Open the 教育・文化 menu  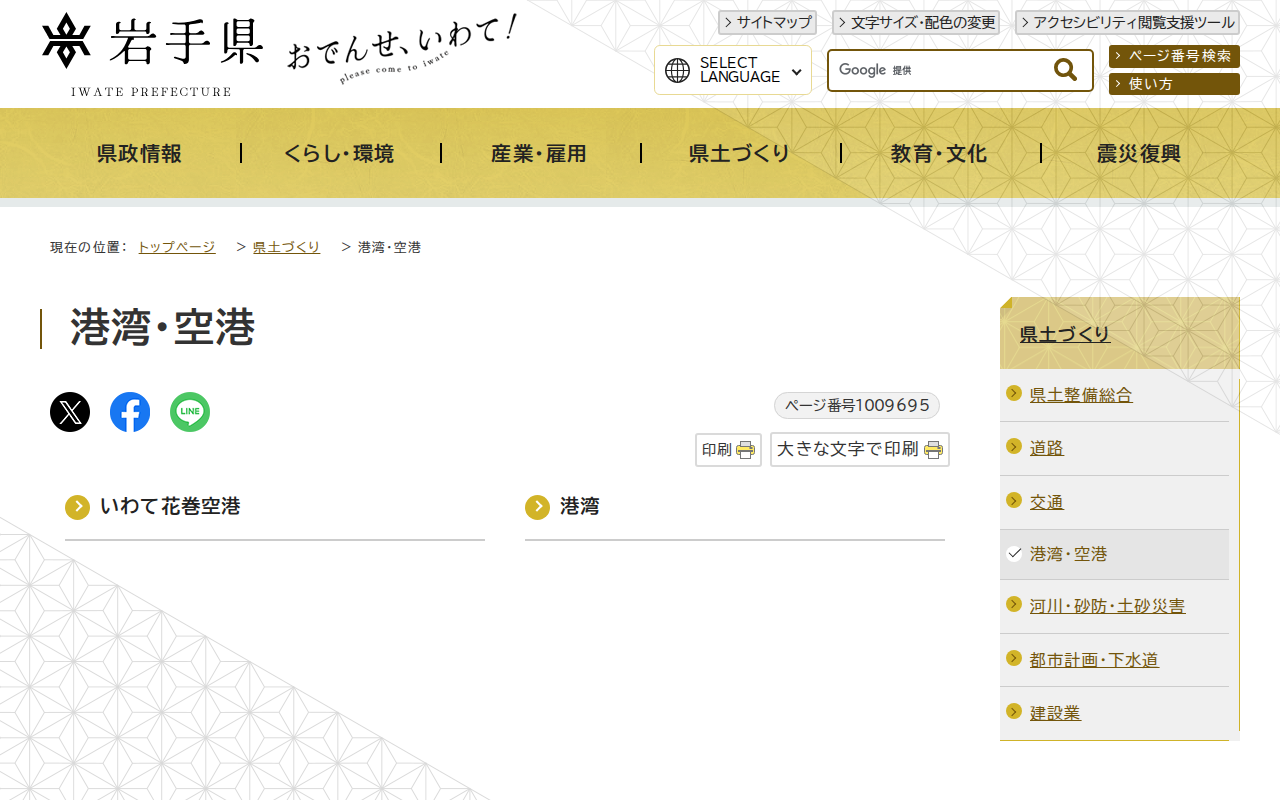click(x=940, y=153)
